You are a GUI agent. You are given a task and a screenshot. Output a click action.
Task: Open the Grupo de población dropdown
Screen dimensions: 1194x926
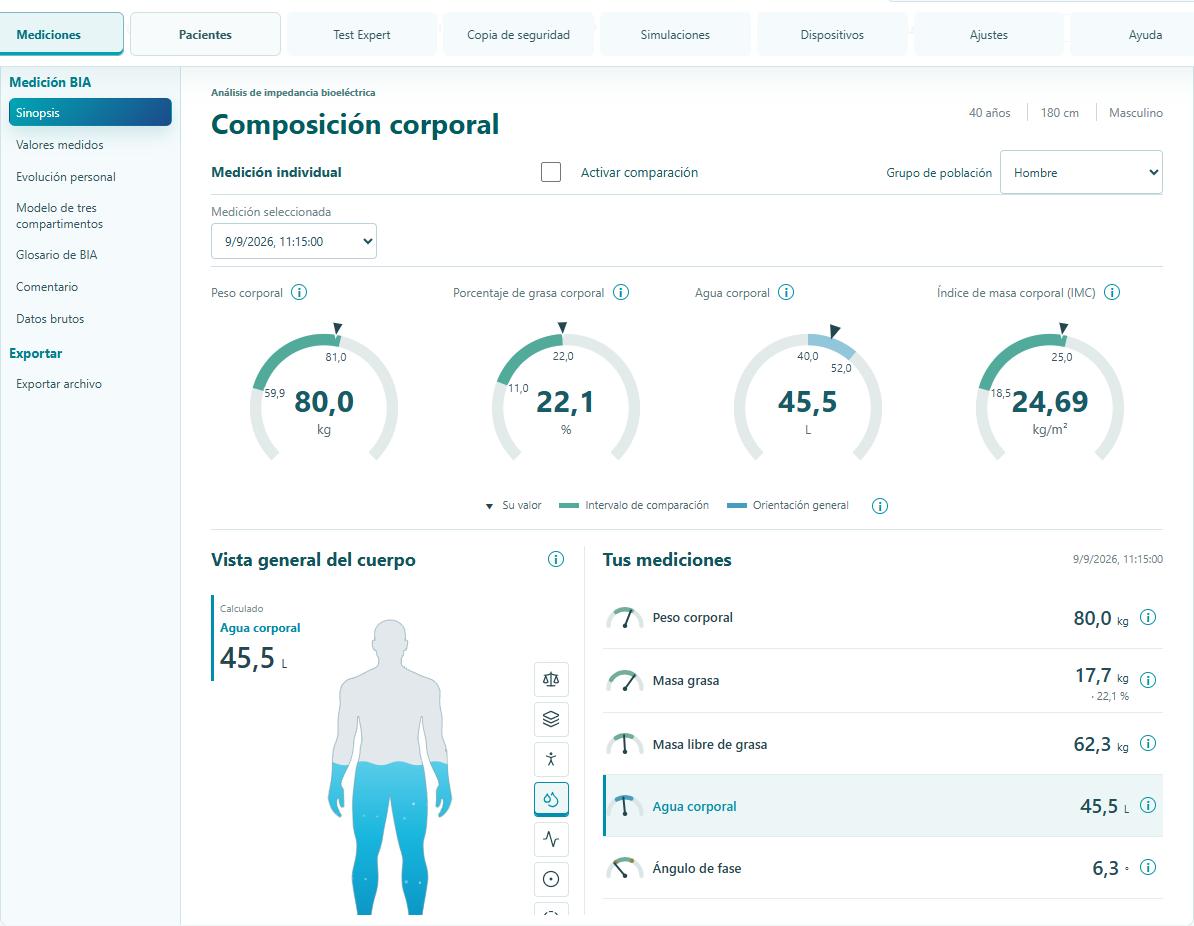pos(1081,173)
